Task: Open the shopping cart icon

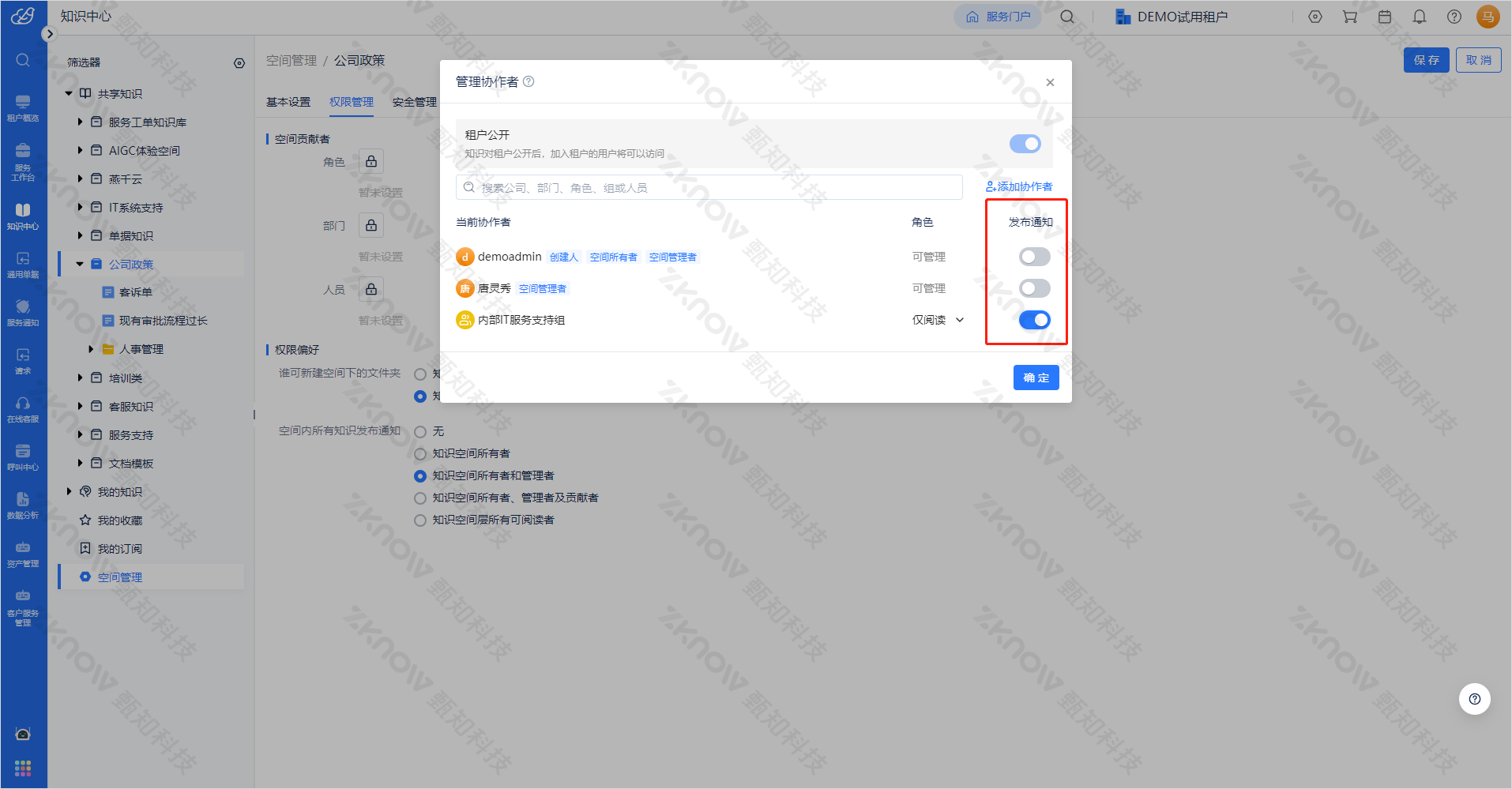Action: [1350, 17]
